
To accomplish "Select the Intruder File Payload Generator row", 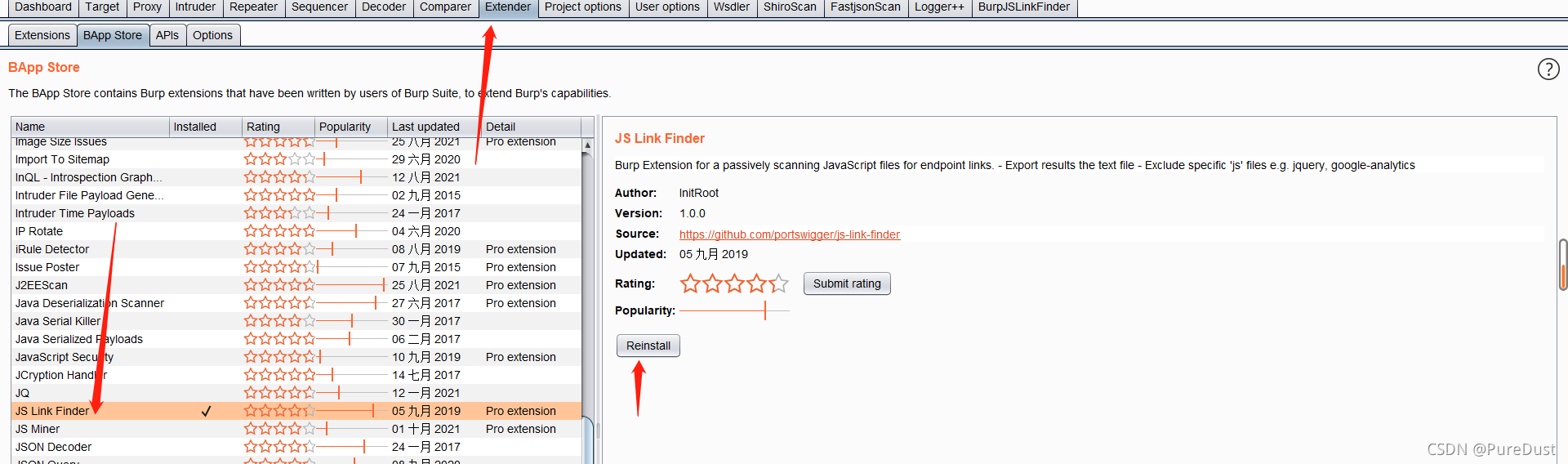I will (x=296, y=195).
